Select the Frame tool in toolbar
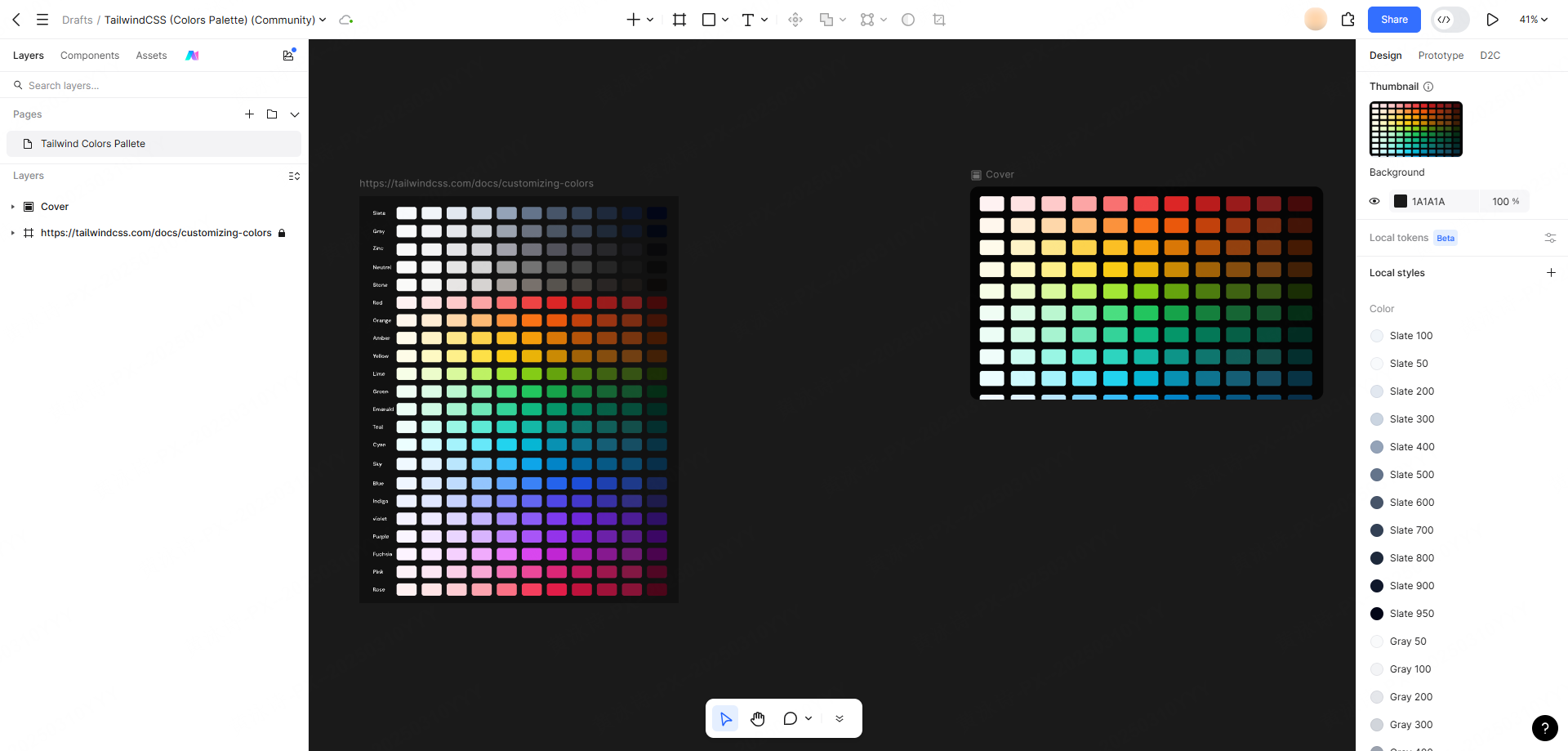The image size is (1568, 751). point(679,20)
